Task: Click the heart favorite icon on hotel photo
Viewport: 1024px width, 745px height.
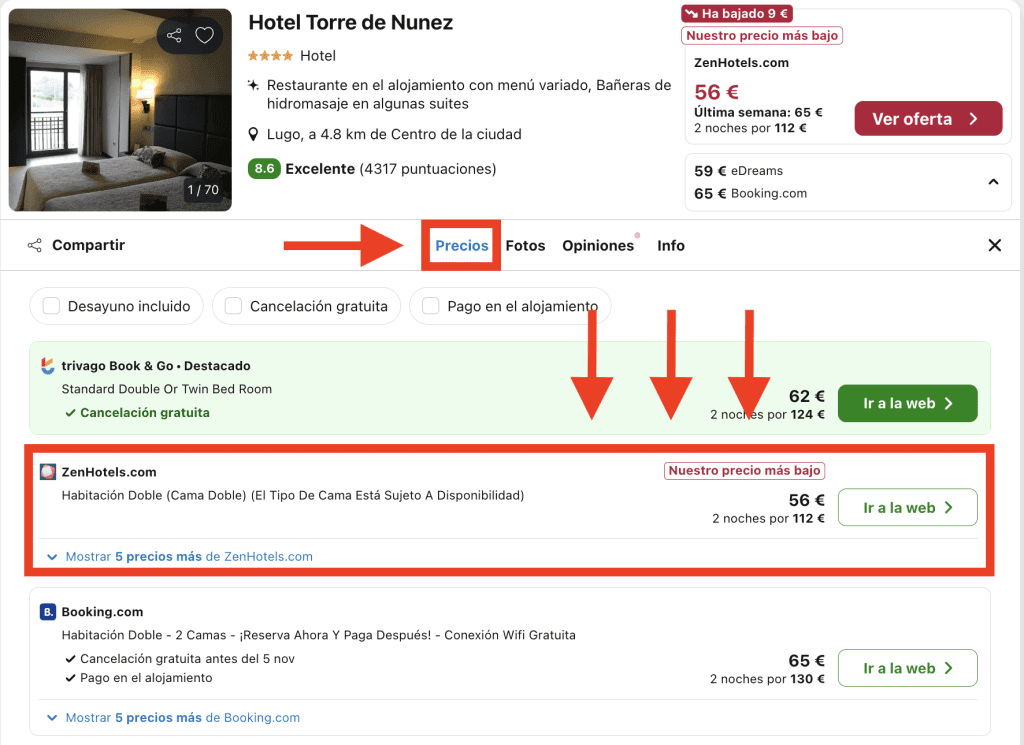Action: (204, 36)
